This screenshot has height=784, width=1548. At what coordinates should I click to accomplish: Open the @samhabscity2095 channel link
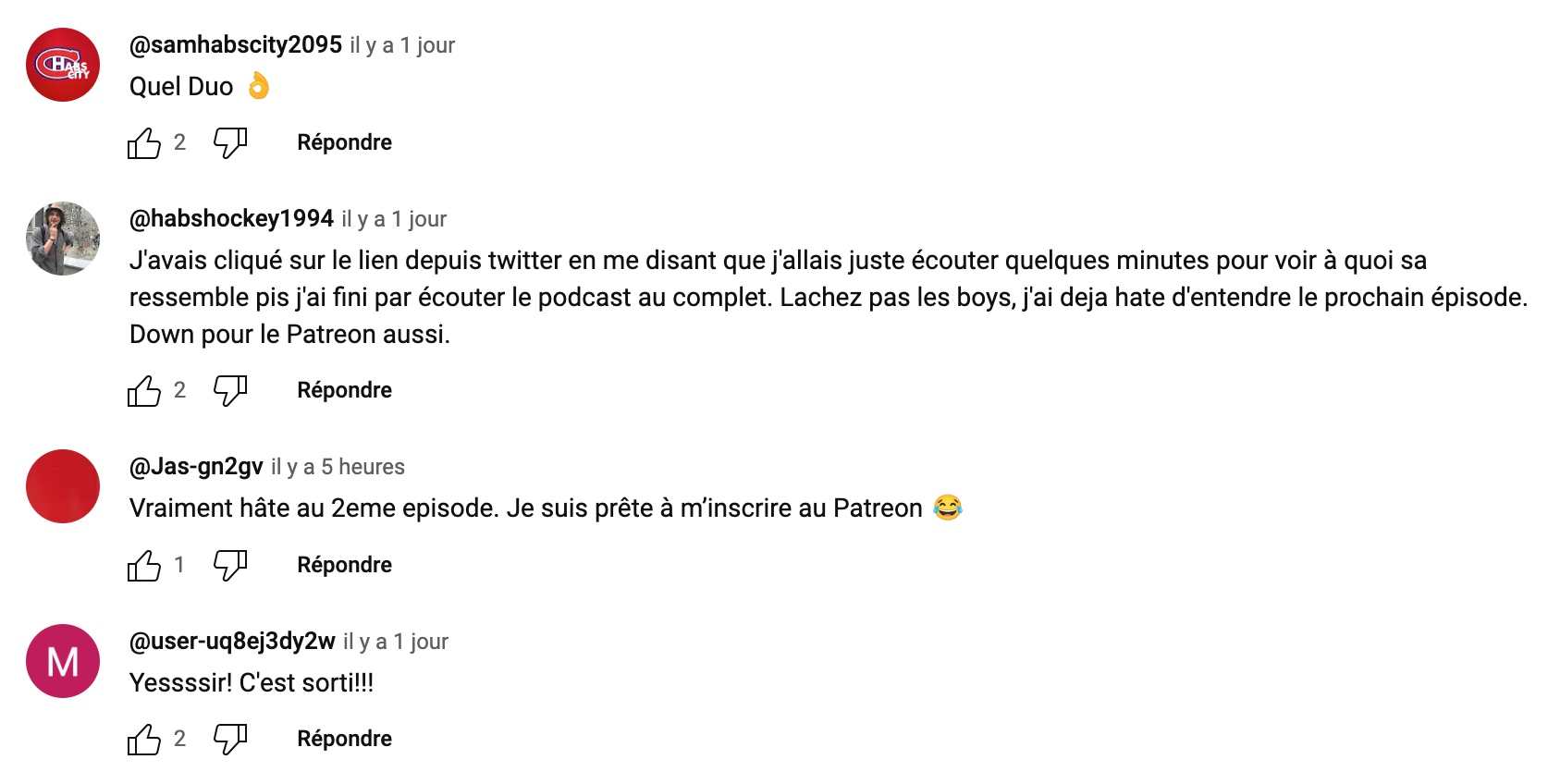[x=236, y=44]
